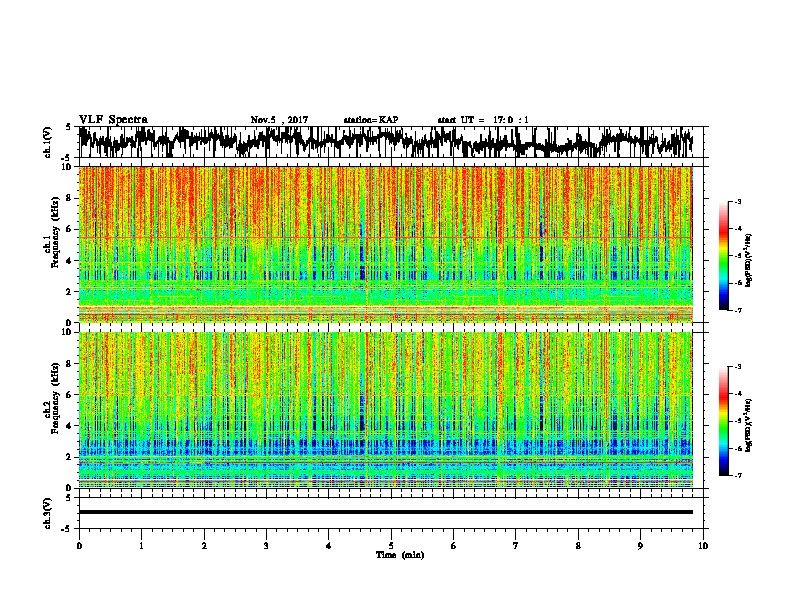The image size is (792, 612).
Task: Click the ch.1 spectrogram 0 kHz tick label
Action: click(70, 322)
